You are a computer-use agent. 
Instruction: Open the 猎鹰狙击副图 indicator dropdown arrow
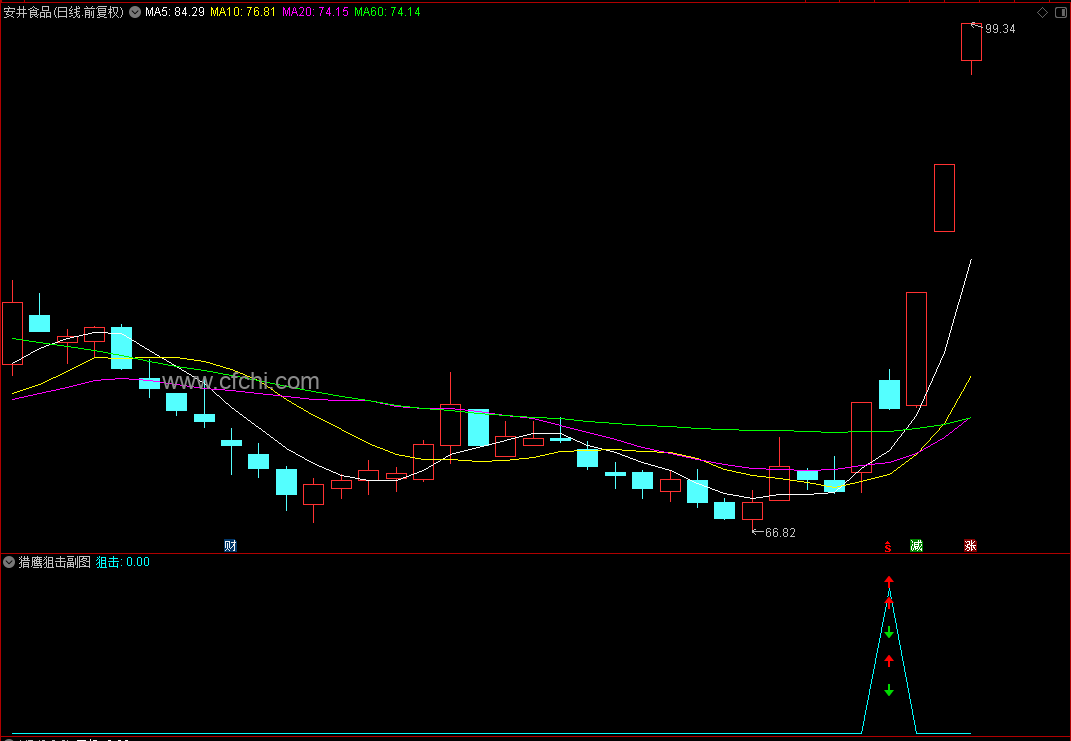(9, 562)
